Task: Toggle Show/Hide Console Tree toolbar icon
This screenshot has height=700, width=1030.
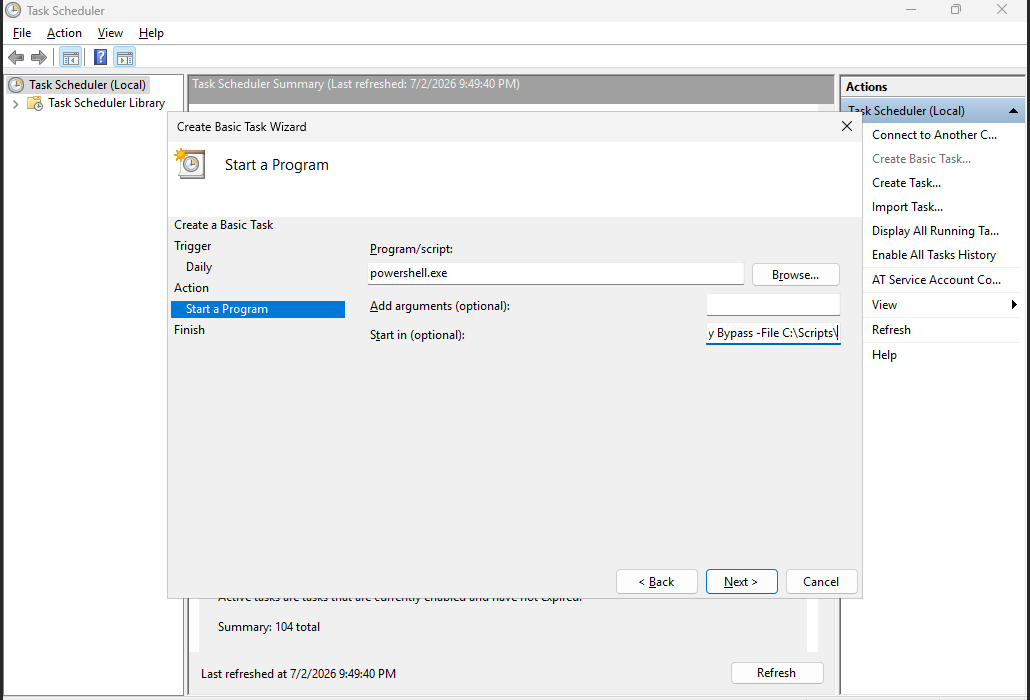Action: point(70,58)
